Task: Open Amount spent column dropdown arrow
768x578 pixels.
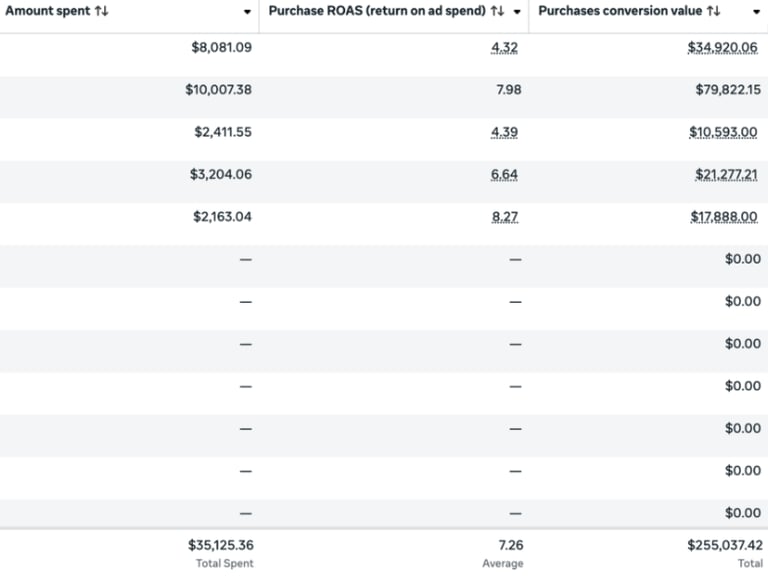Action: (247, 12)
